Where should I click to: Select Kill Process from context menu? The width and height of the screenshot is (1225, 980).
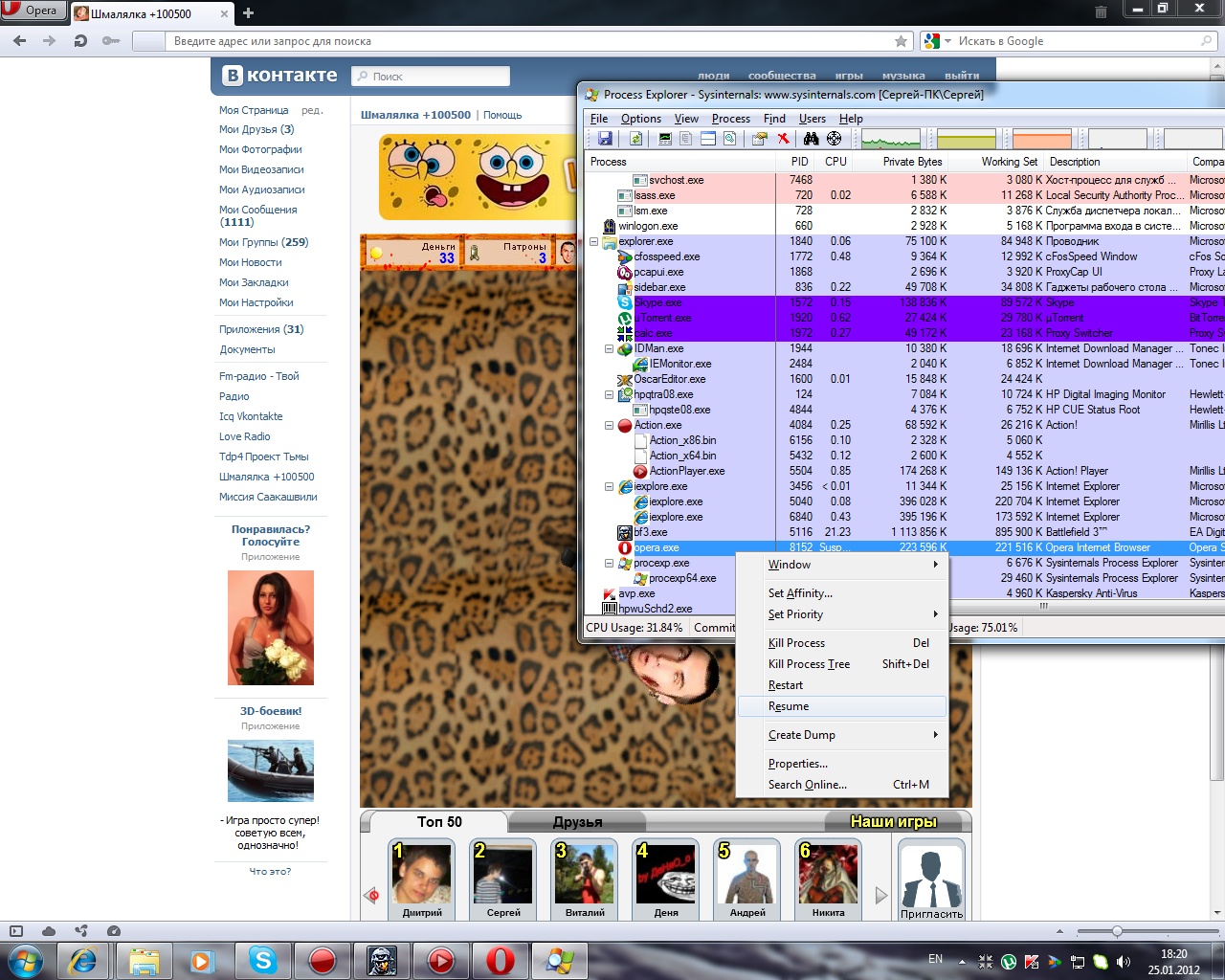click(796, 643)
